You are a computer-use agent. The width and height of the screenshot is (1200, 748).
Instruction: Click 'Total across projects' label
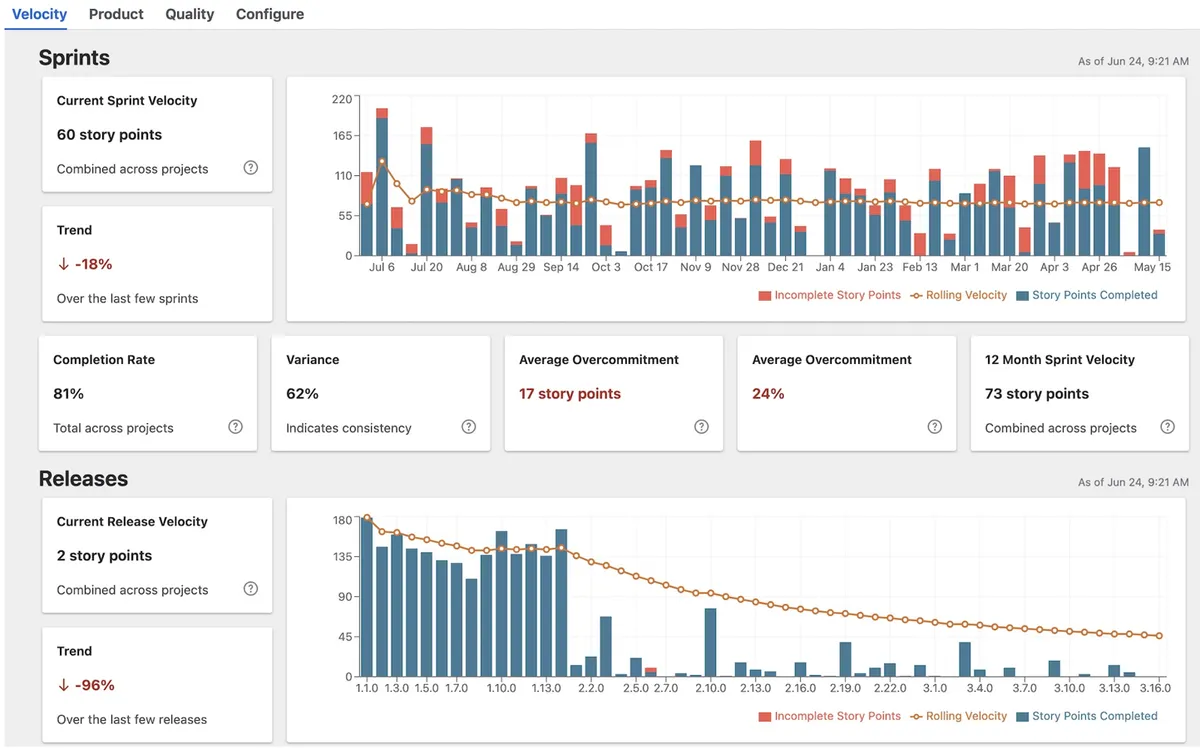coord(113,428)
